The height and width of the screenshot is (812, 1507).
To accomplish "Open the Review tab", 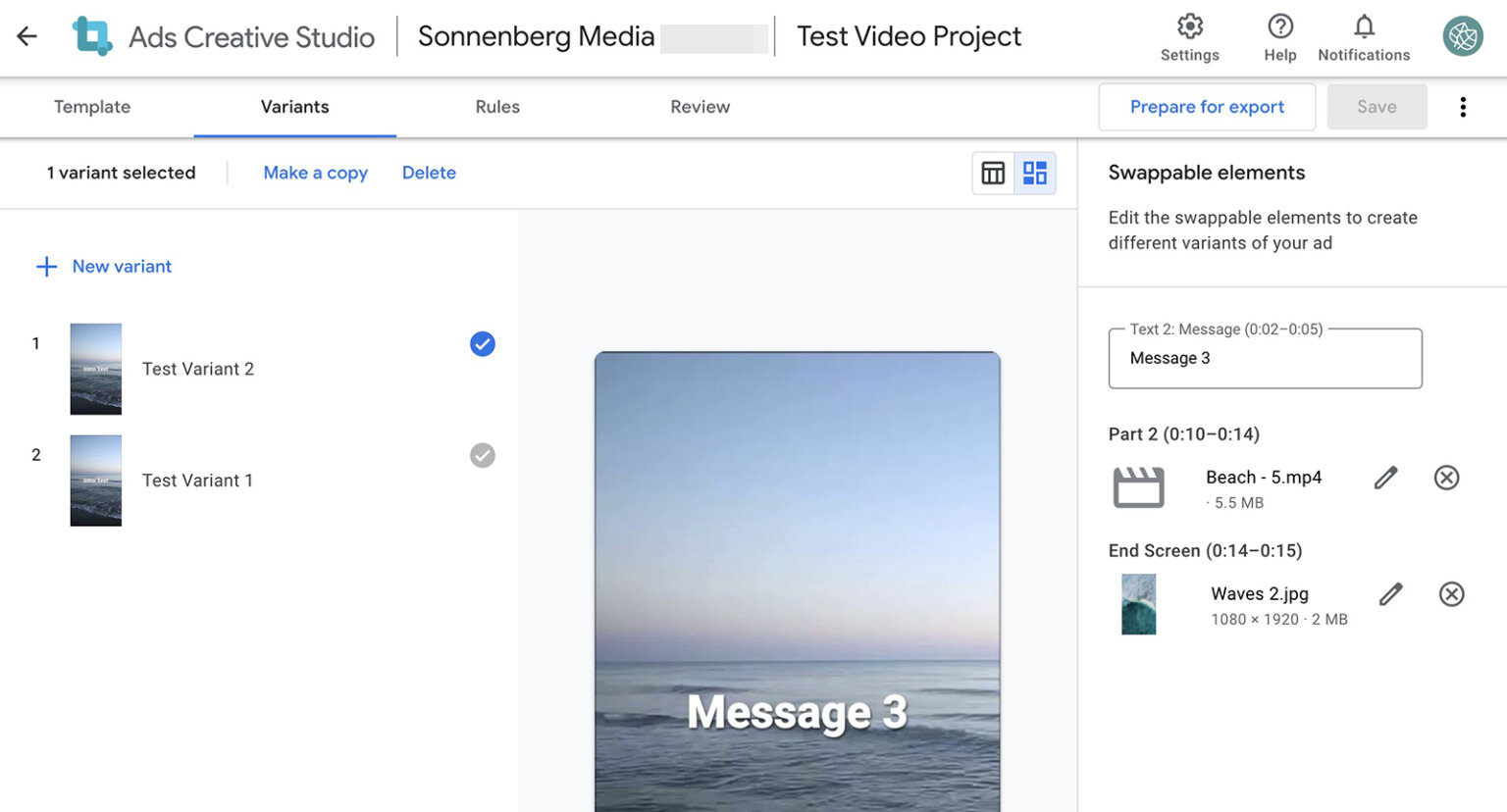I will (700, 107).
